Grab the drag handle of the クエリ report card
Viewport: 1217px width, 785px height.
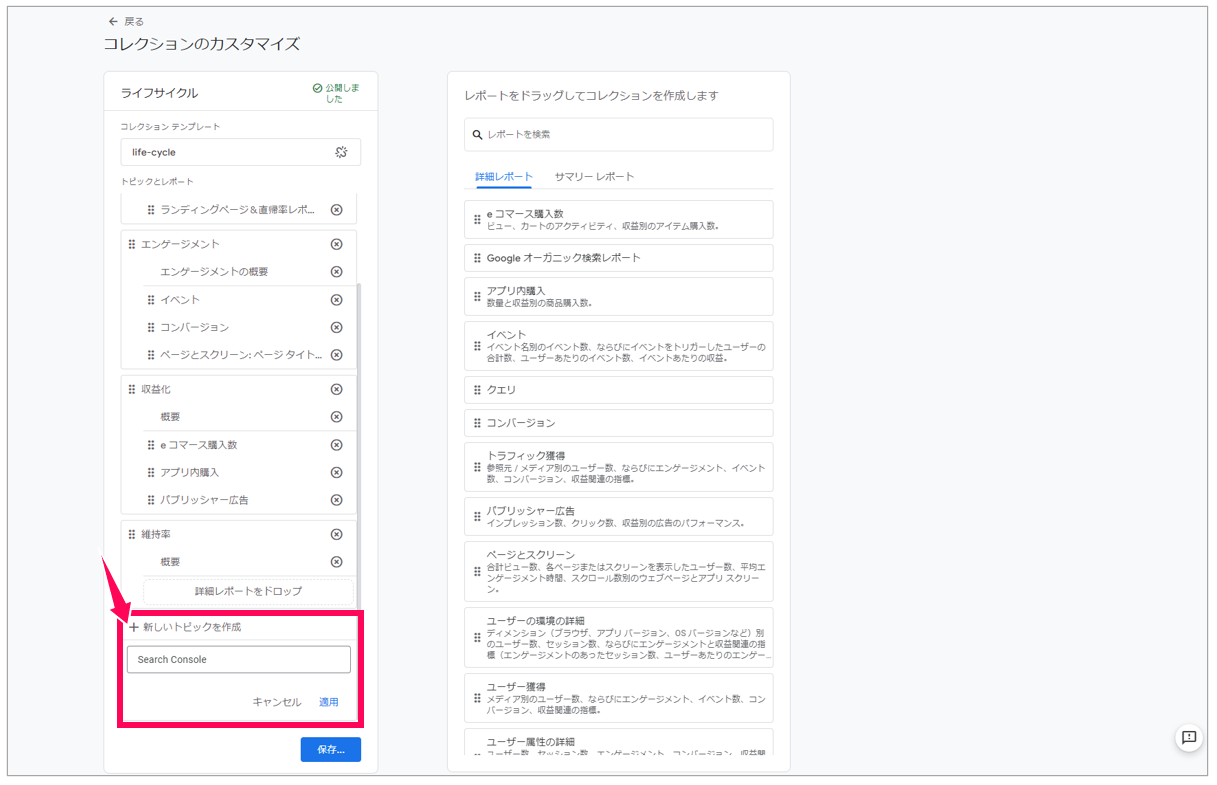477,390
